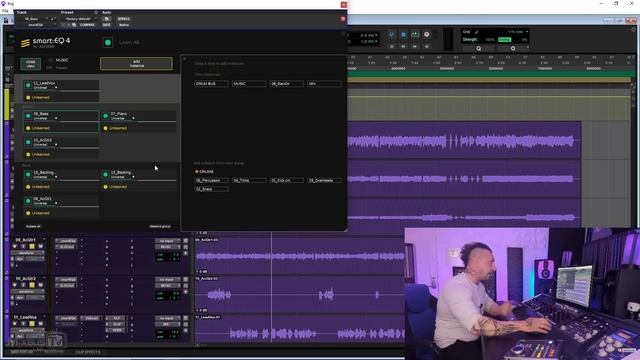Select 05_Percussion instance chip
Image resolution: width=640 pixels, height=360 pixels.
click(x=211, y=180)
